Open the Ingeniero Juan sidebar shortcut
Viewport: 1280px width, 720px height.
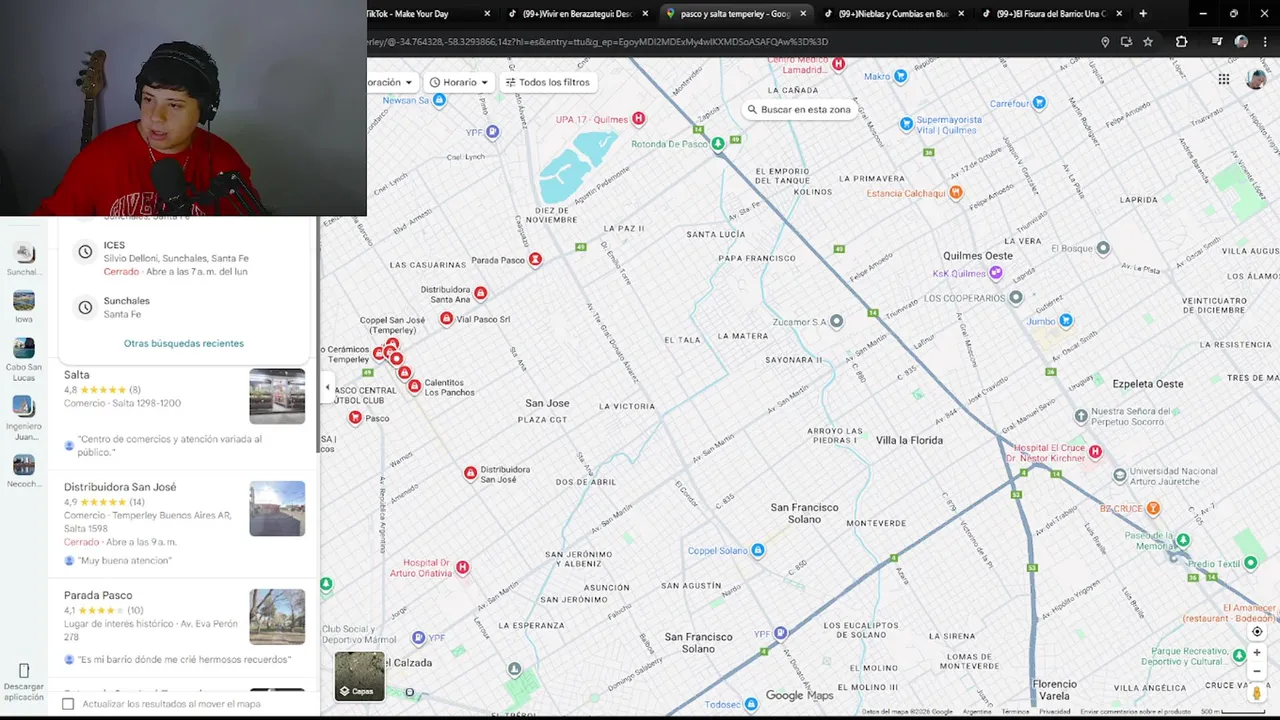[x=24, y=418]
